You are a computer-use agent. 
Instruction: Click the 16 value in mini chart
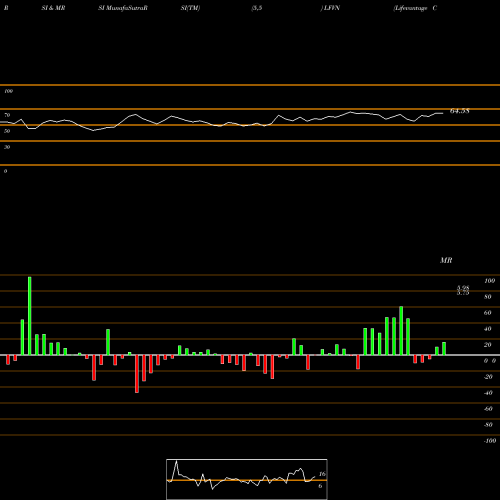coord(322,474)
